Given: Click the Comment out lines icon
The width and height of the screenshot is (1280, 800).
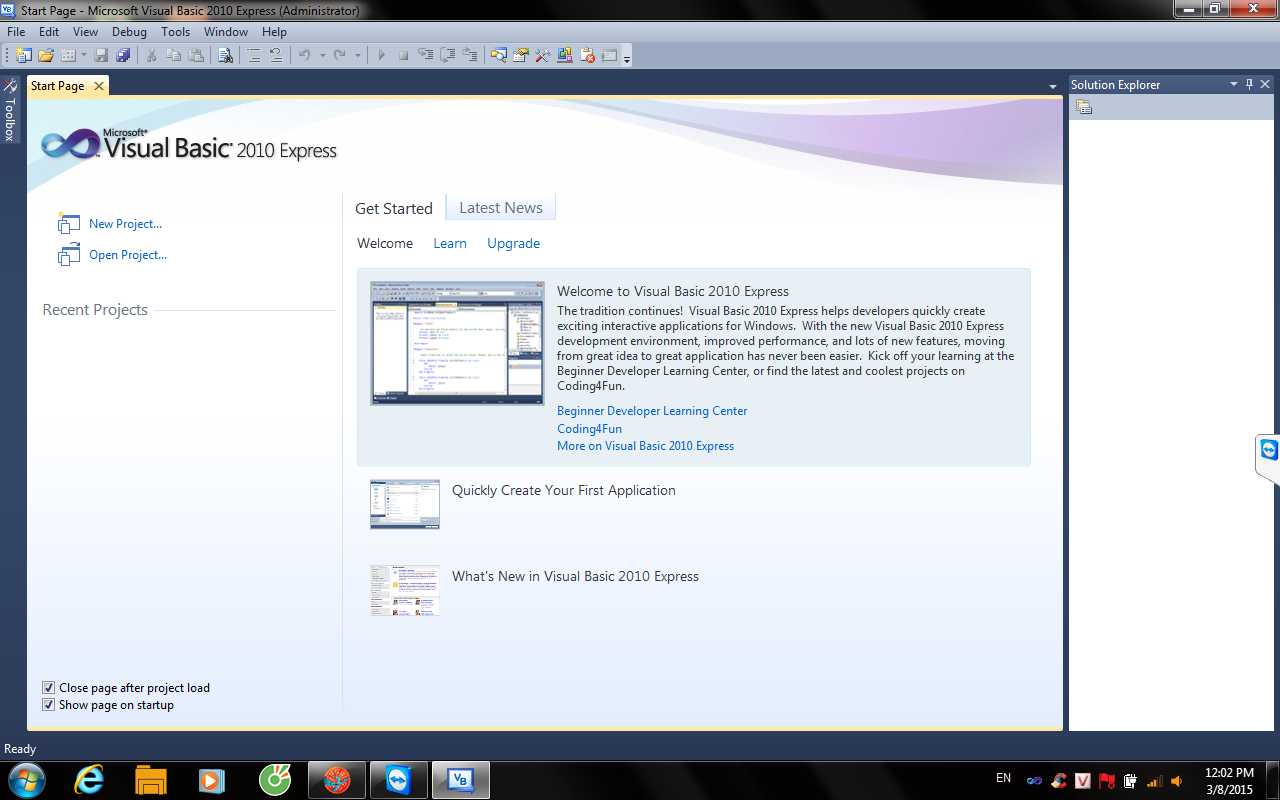Looking at the screenshot, I should coord(254,55).
